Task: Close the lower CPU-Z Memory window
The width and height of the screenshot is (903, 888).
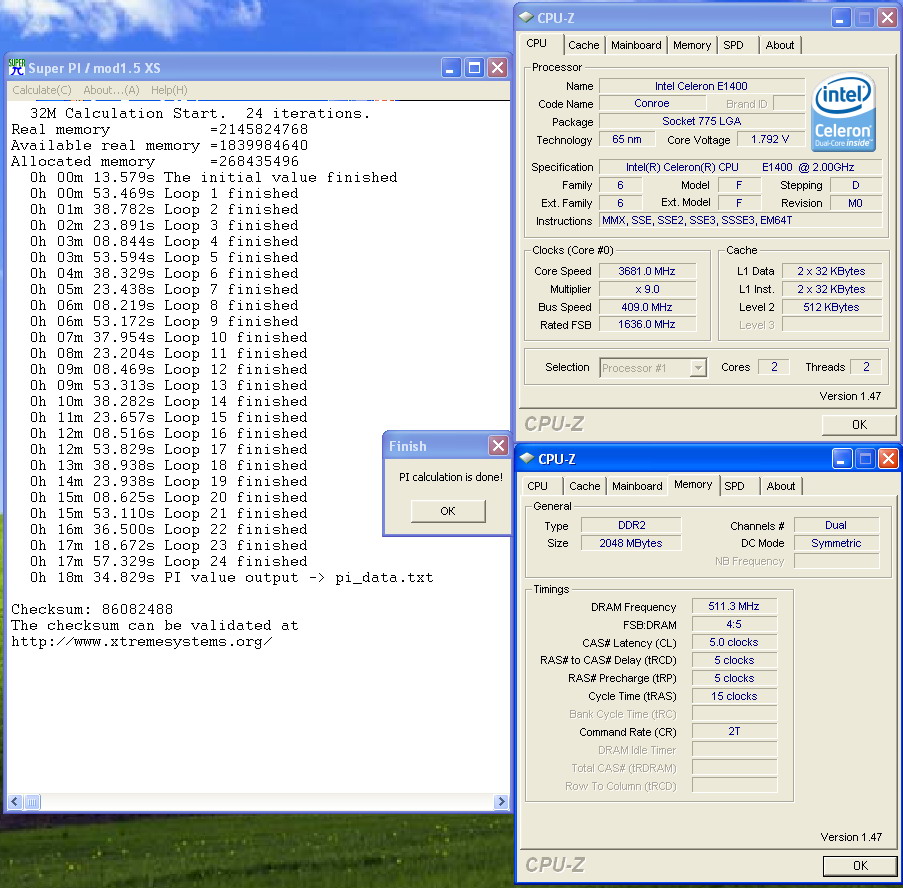Action: tap(888, 459)
